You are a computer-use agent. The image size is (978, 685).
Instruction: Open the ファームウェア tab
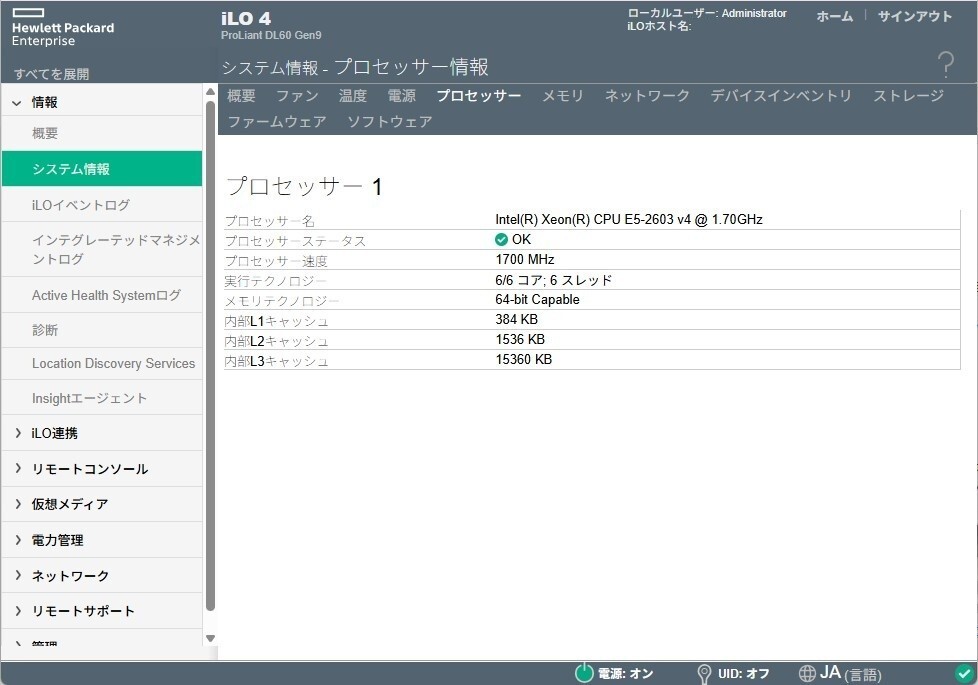click(x=276, y=122)
